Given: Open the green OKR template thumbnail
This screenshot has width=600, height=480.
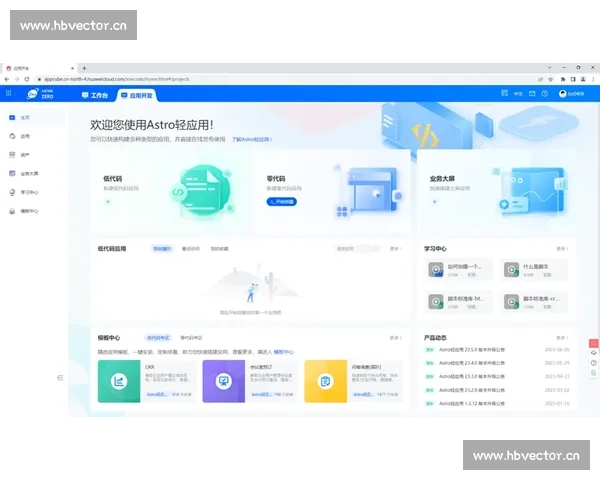Looking at the screenshot, I should 119,381.
